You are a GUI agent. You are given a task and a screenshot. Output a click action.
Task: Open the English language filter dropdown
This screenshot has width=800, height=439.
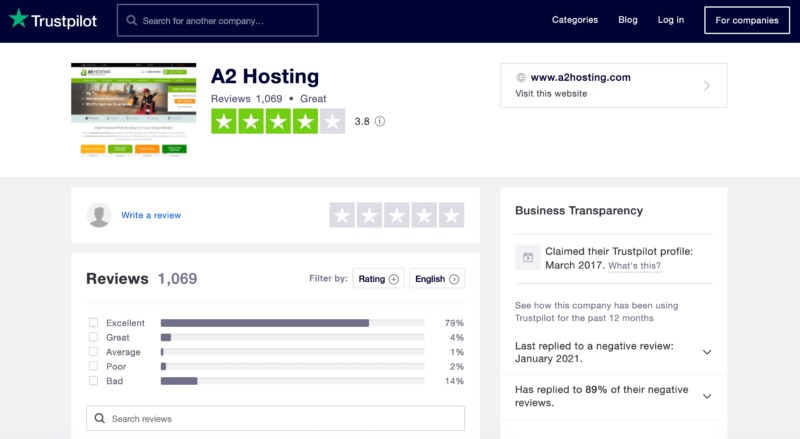coord(437,279)
